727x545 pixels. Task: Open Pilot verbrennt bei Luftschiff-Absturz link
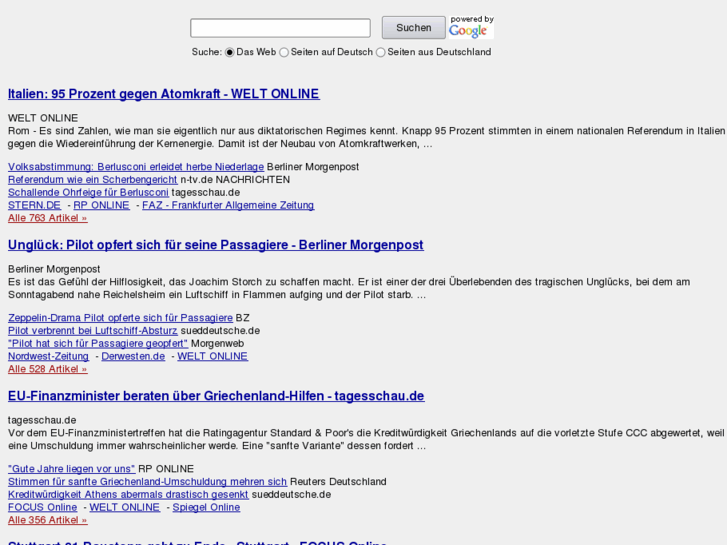(x=92, y=331)
